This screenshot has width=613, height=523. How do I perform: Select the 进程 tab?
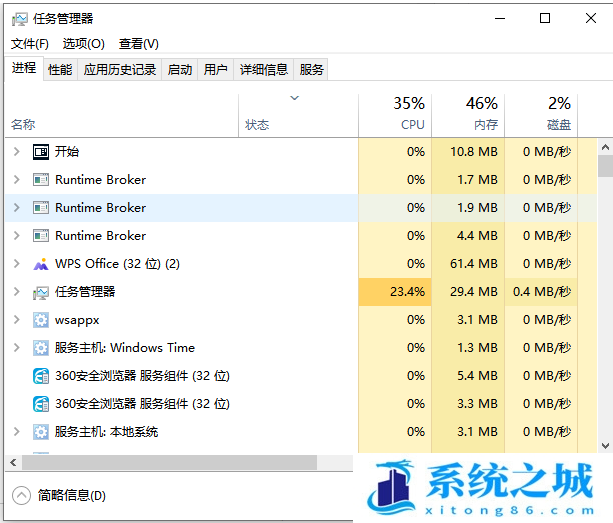click(x=24, y=68)
